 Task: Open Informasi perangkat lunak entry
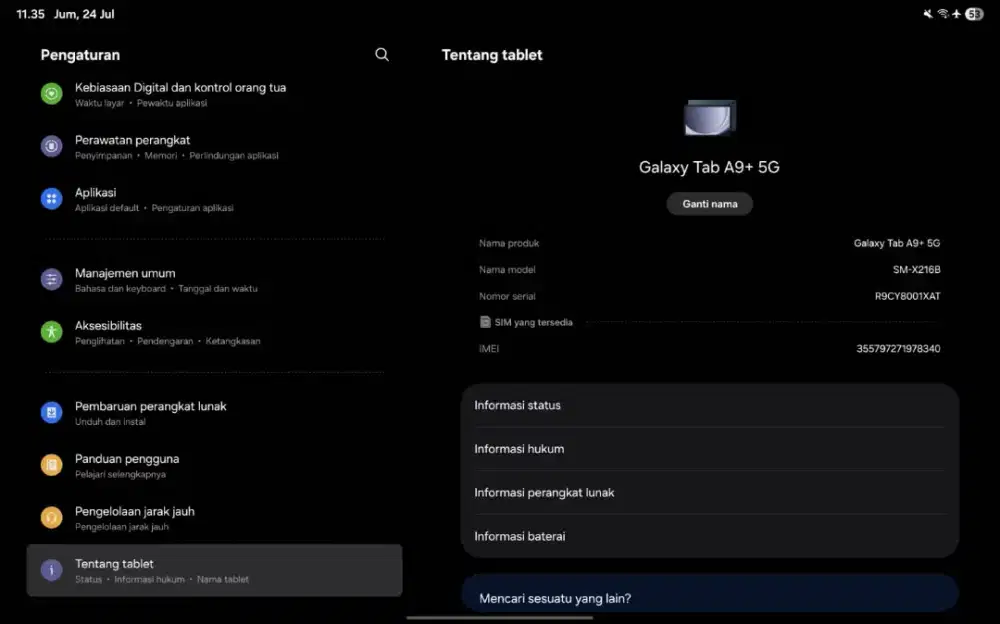pyautogui.click(x=710, y=493)
